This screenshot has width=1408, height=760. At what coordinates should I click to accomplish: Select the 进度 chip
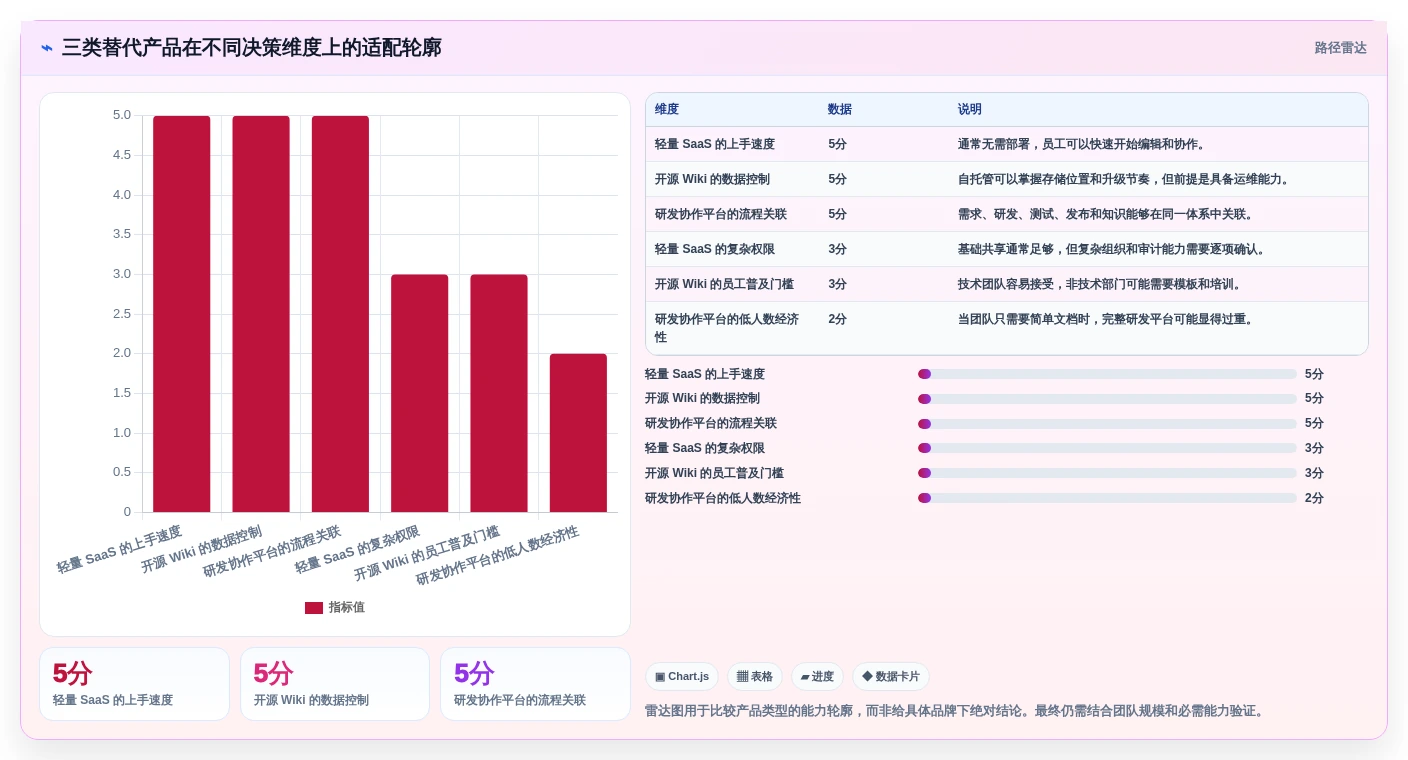[x=817, y=677]
